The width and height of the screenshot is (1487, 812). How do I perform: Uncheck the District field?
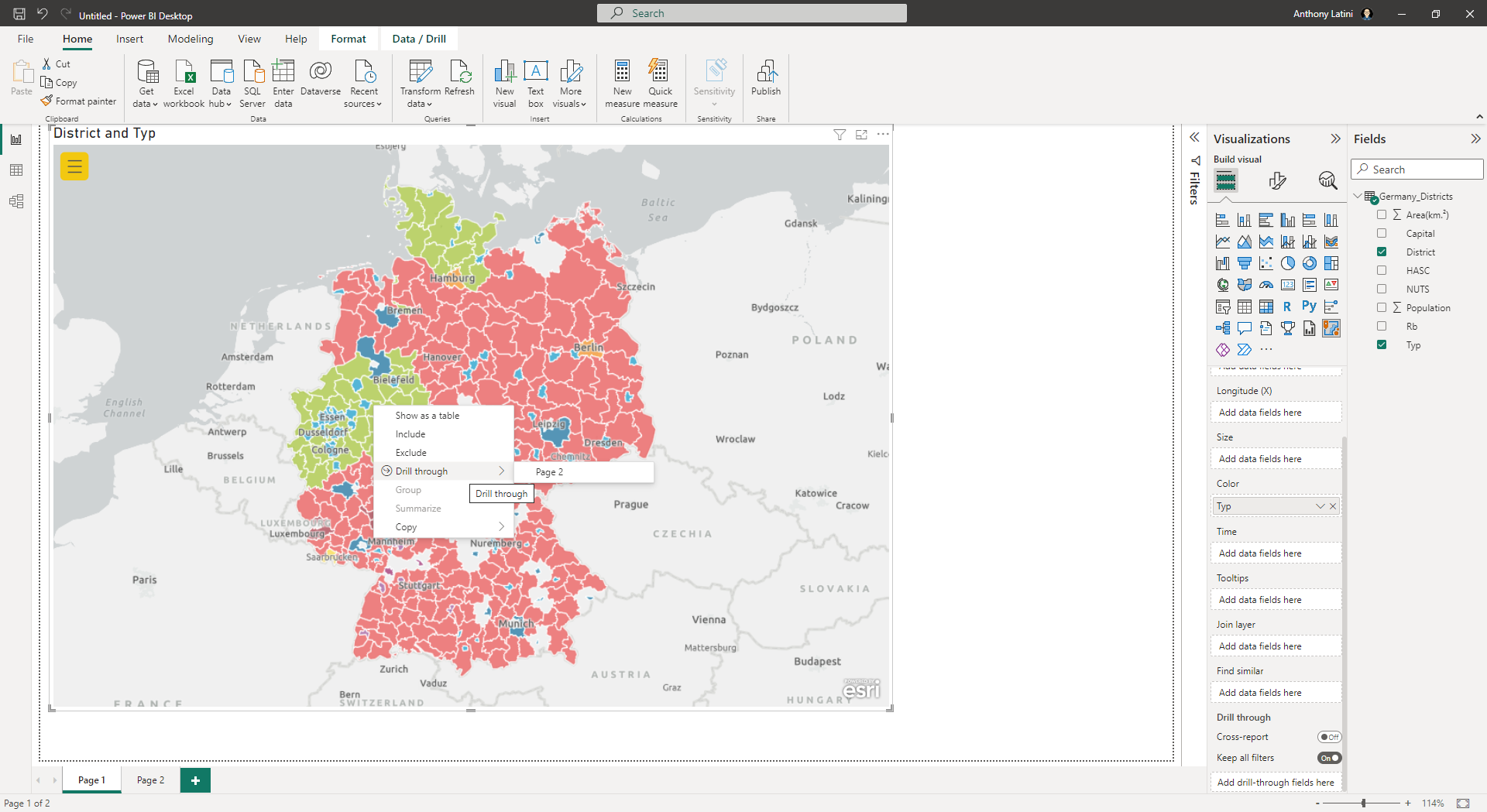[x=1382, y=252]
